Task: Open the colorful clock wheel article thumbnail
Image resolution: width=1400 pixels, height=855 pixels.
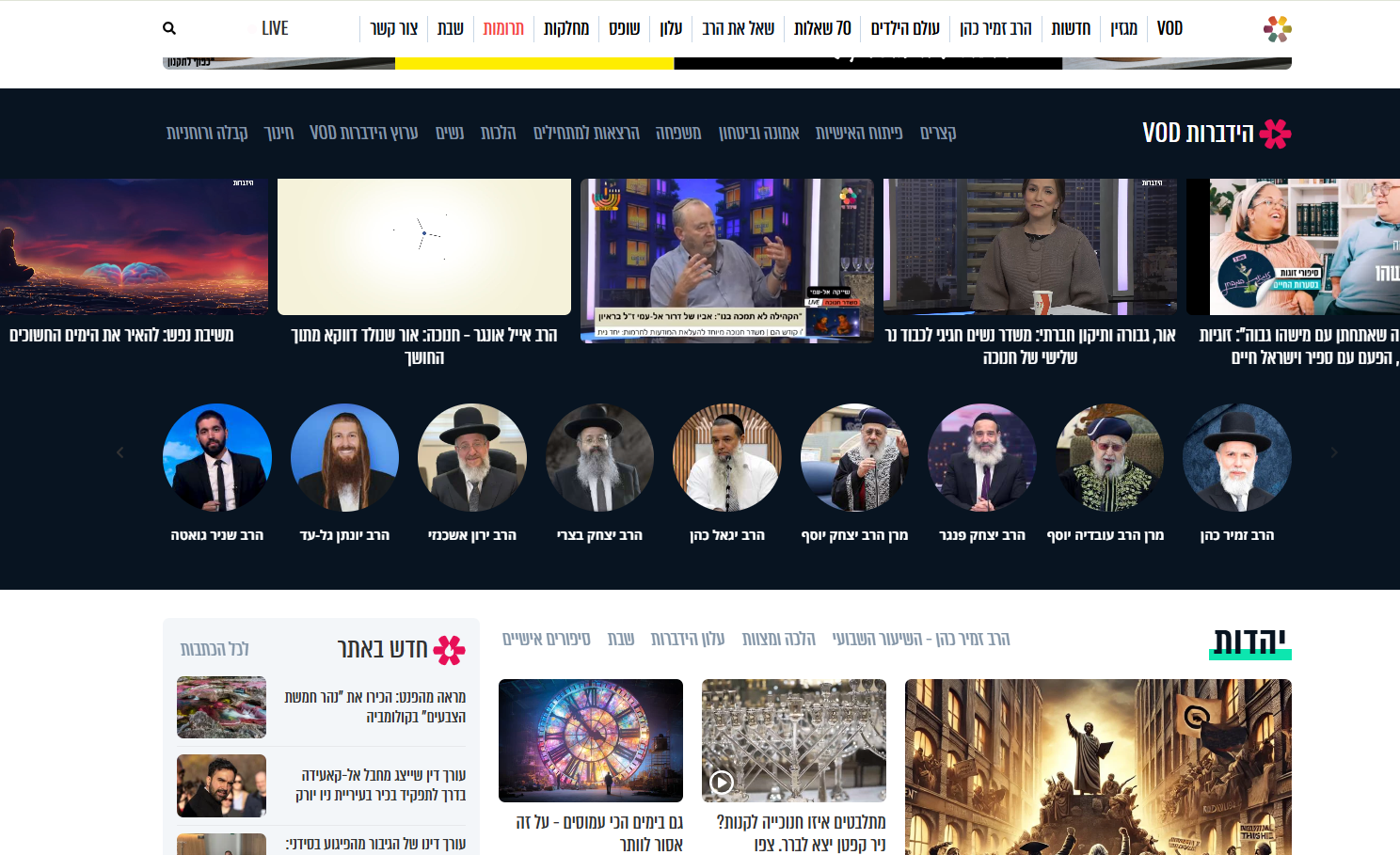Action: pos(591,740)
